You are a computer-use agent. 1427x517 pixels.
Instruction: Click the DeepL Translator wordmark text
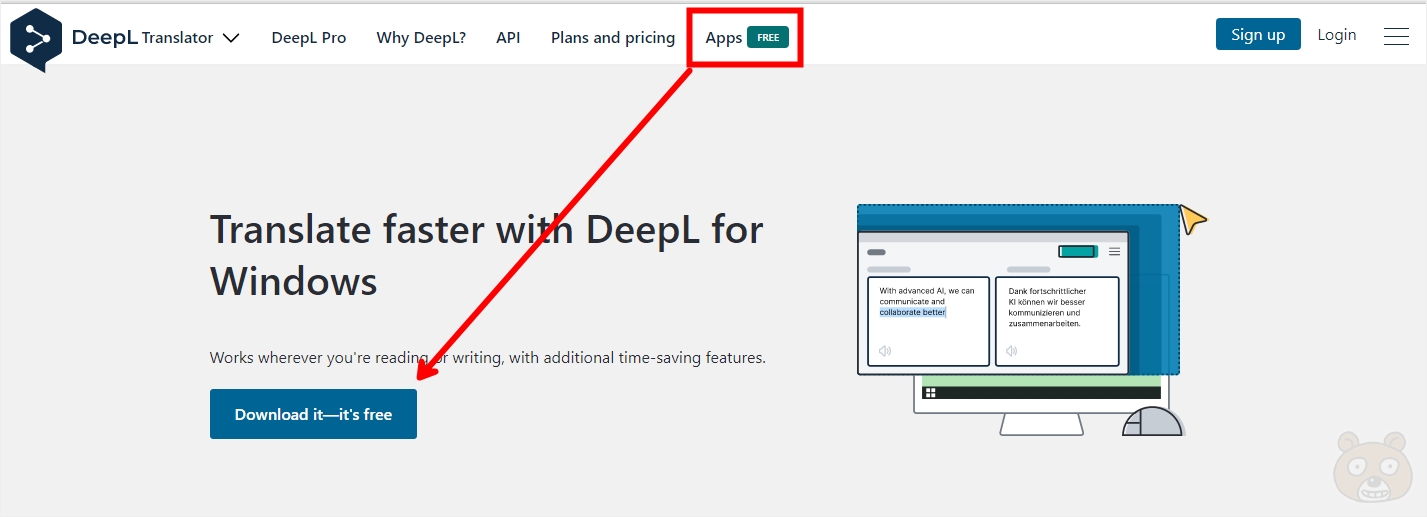[x=142, y=37]
